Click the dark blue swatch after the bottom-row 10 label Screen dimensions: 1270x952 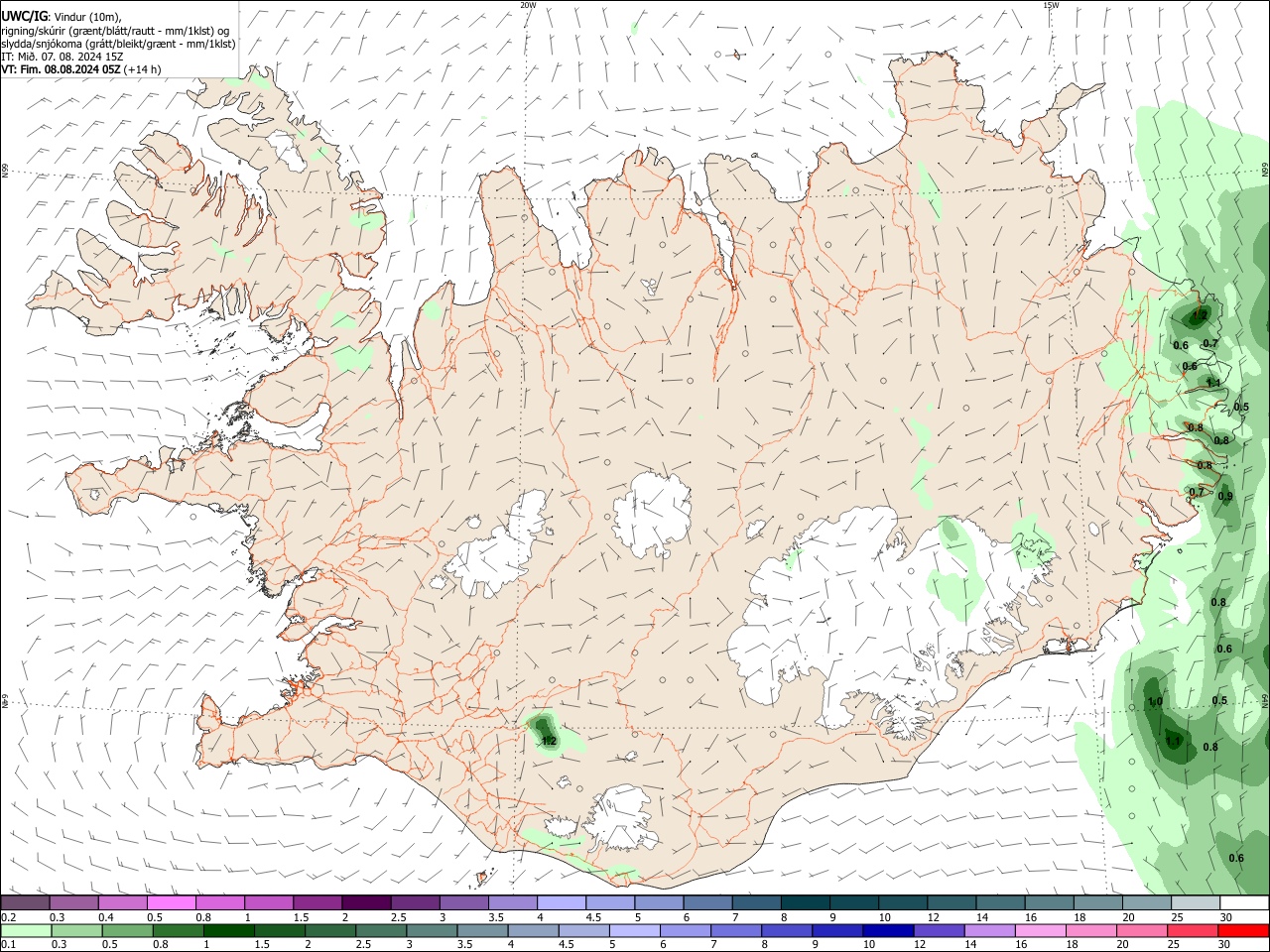tap(886, 931)
